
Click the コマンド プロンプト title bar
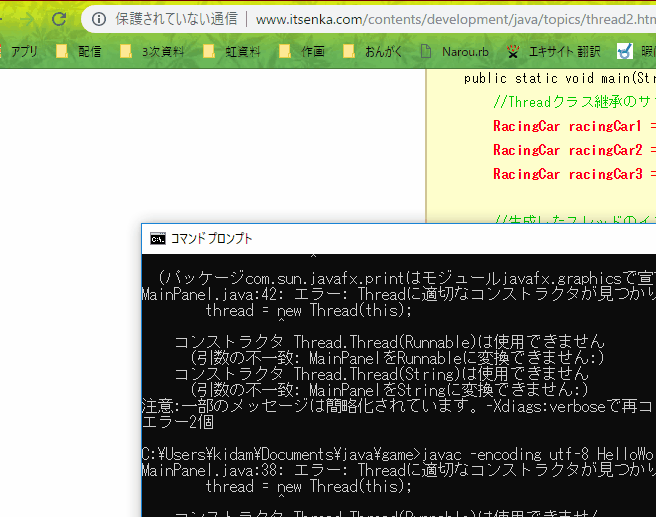coord(399,239)
